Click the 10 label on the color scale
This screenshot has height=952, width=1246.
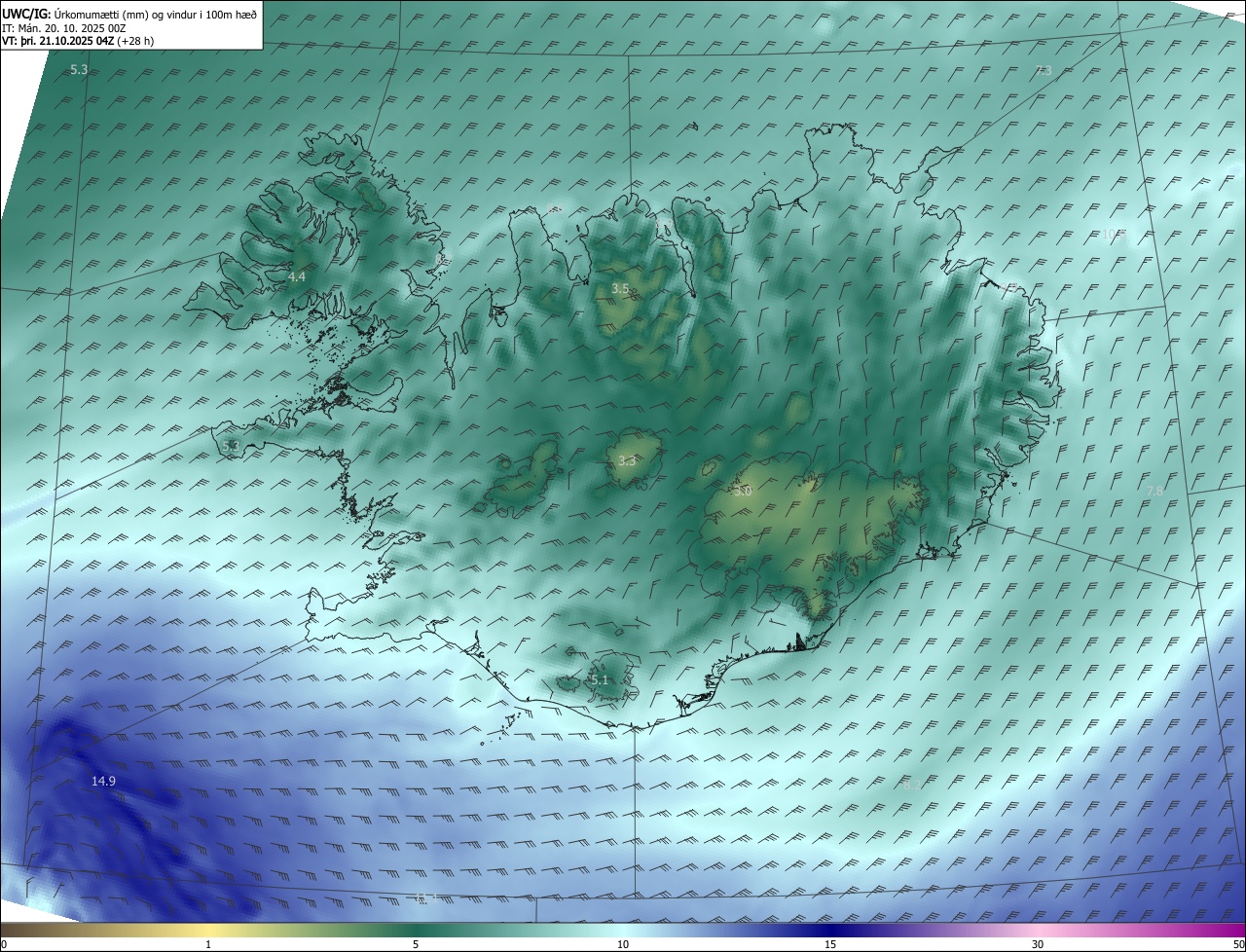[x=623, y=944]
